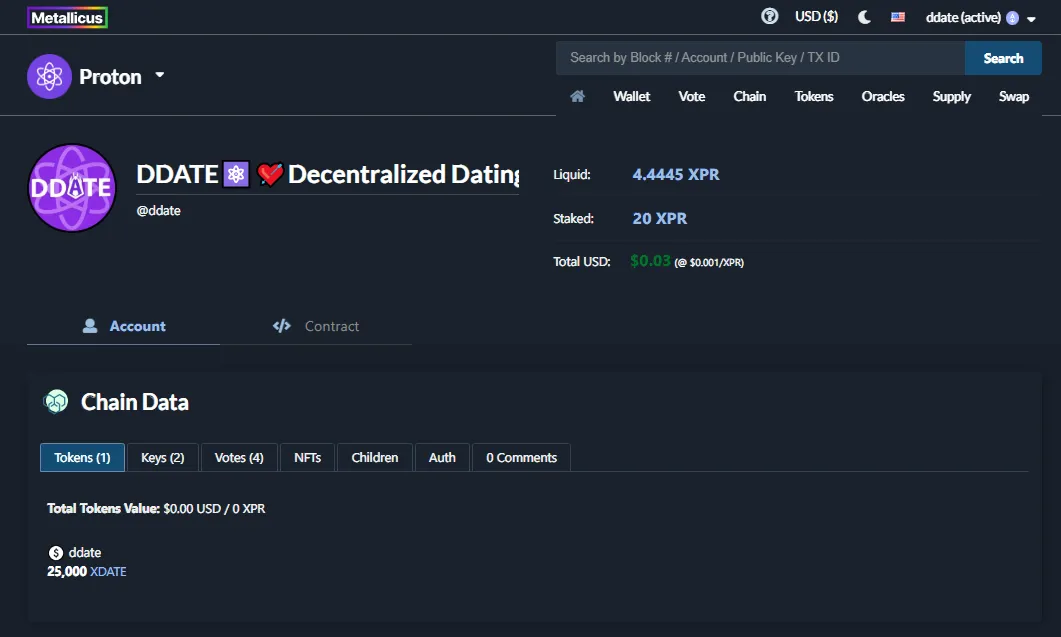Switch to the Contract tab
Screen dimensions: 1061x637
click(315, 326)
